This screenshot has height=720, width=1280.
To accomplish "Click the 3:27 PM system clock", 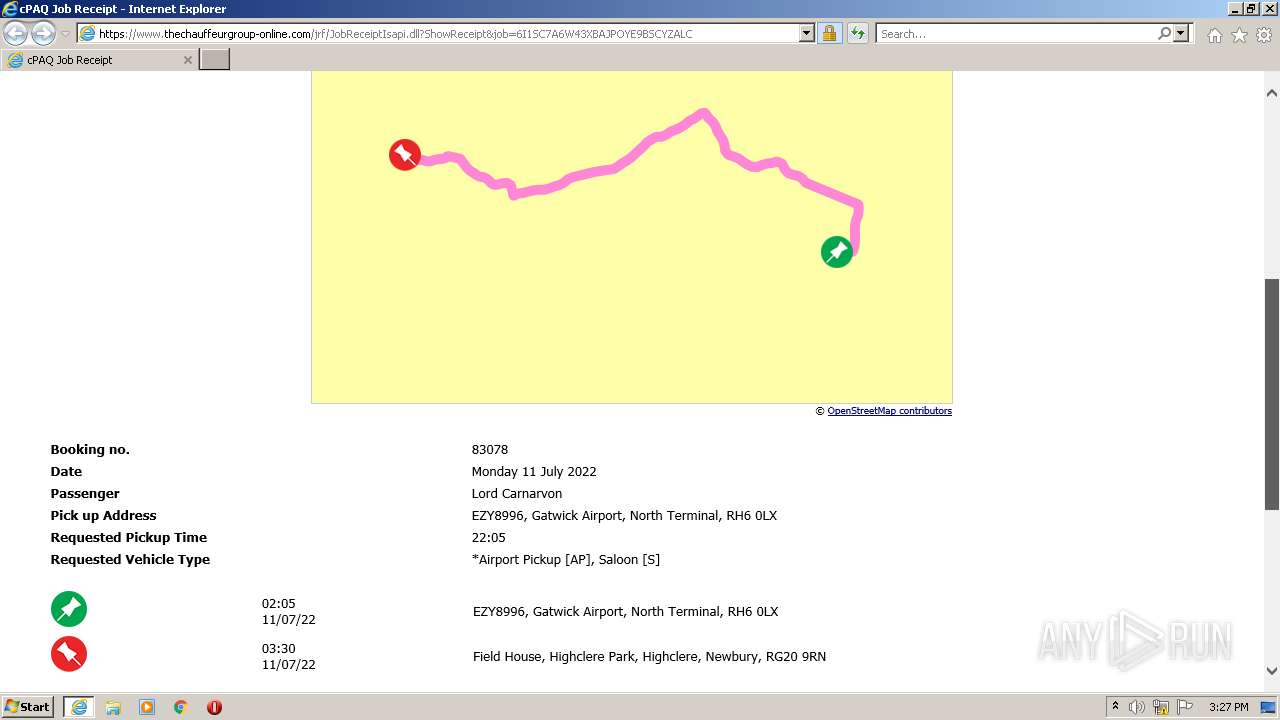I will [x=1228, y=707].
